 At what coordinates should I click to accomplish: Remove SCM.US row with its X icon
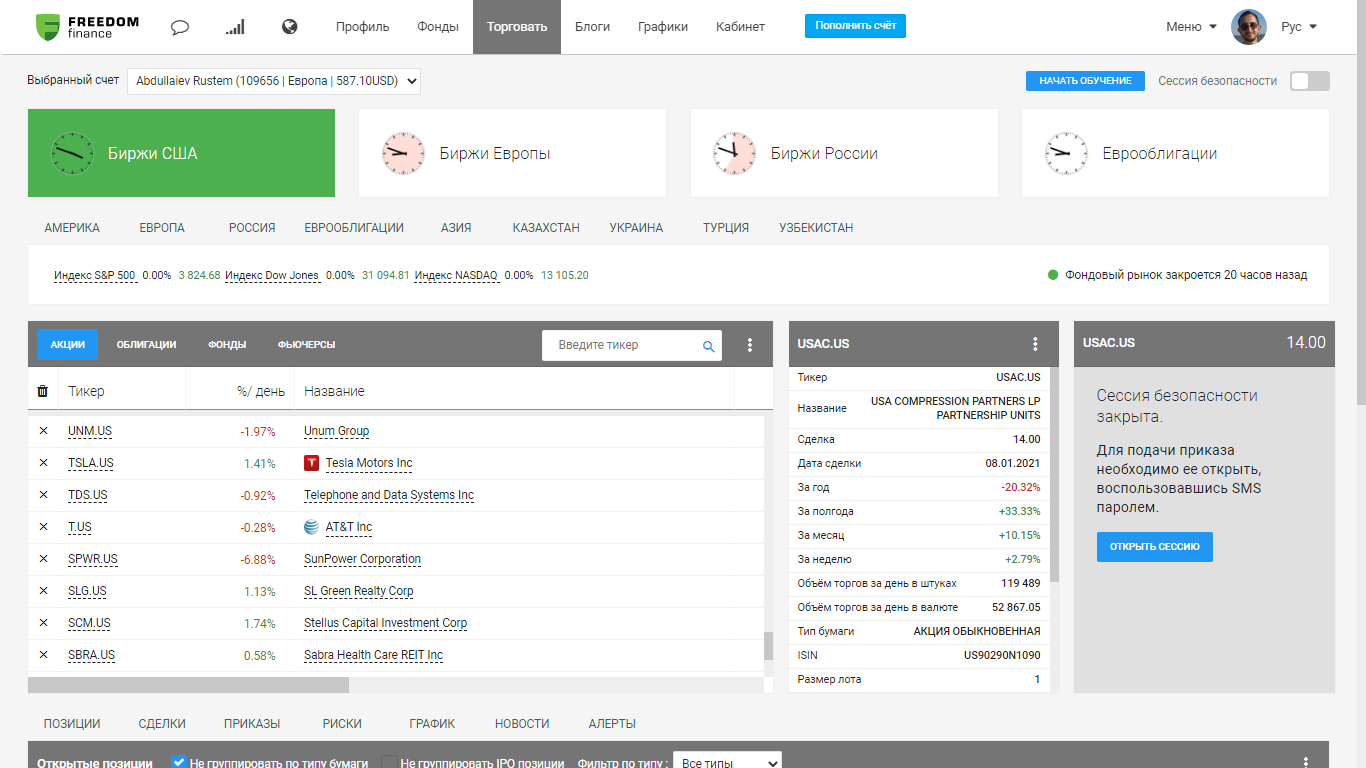pyautogui.click(x=43, y=623)
